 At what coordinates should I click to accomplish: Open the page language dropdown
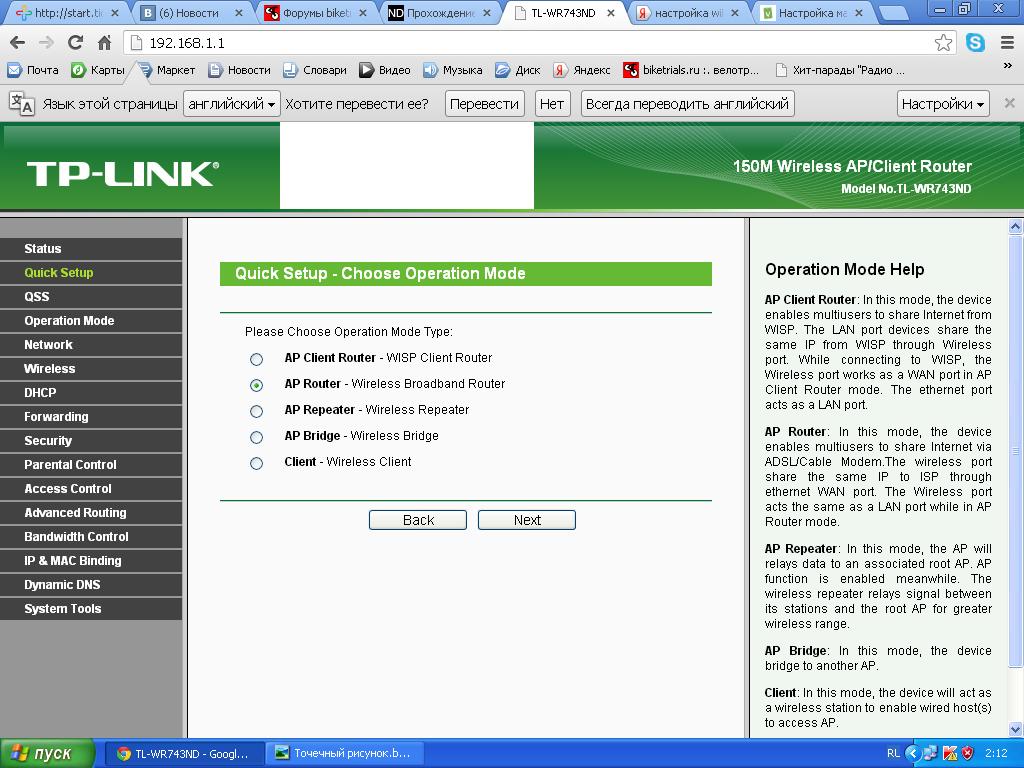tap(231, 104)
